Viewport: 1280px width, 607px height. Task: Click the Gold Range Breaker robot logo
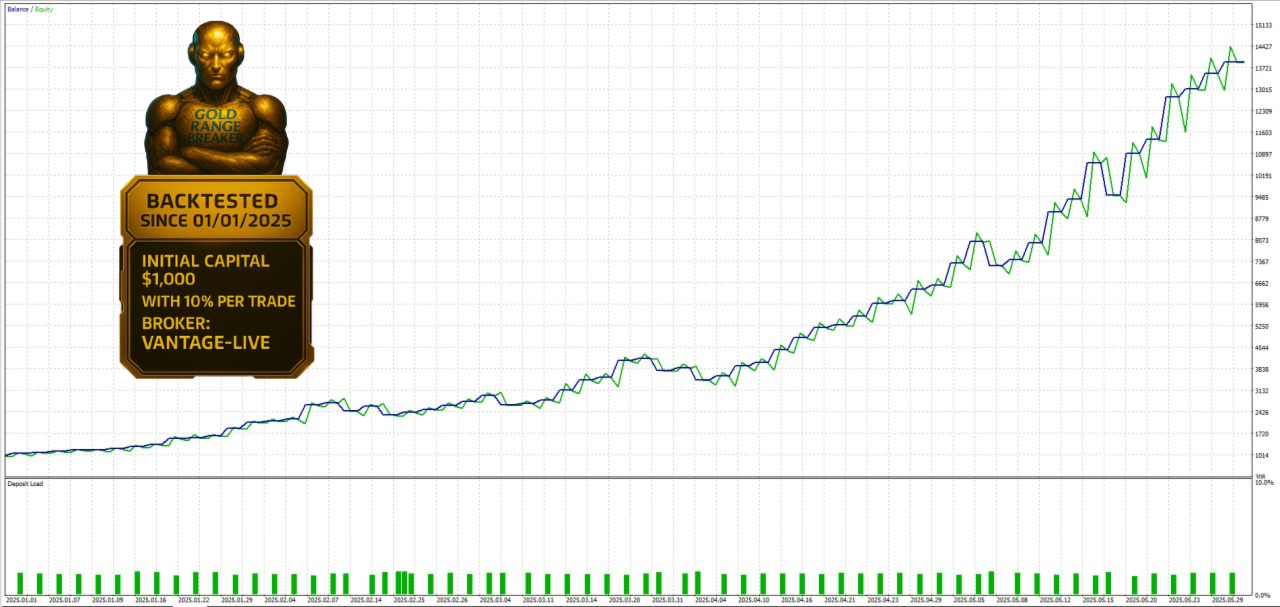click(216, 99)
